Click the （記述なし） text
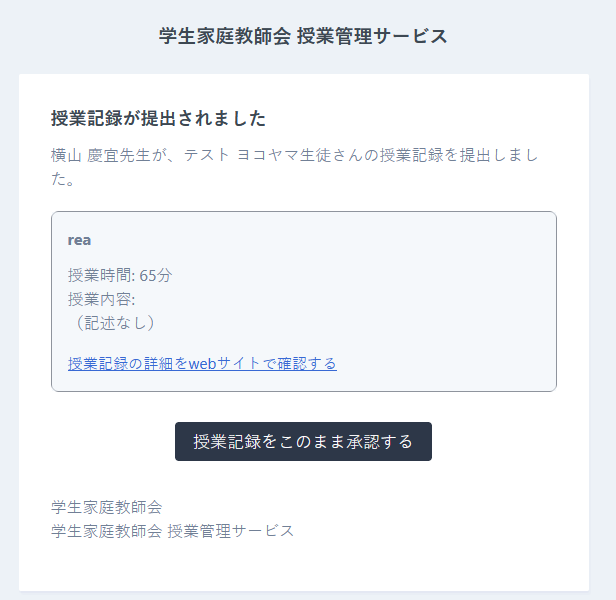Viewport: 616px width, 600px height. tap(111, 323)
